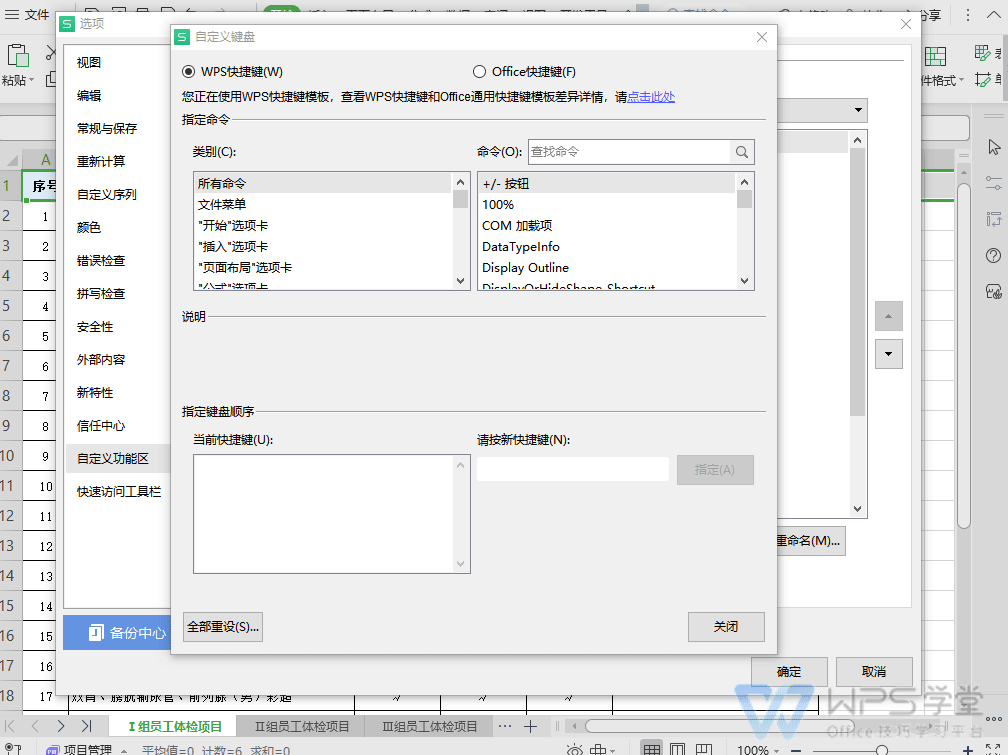Click the move-up arrow button in Options
Screen dimensions: 1008x755
click(x=888, y=316)
